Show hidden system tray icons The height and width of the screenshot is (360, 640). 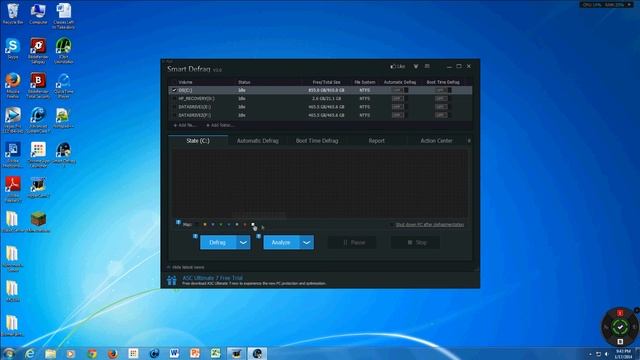pos(590,354)
